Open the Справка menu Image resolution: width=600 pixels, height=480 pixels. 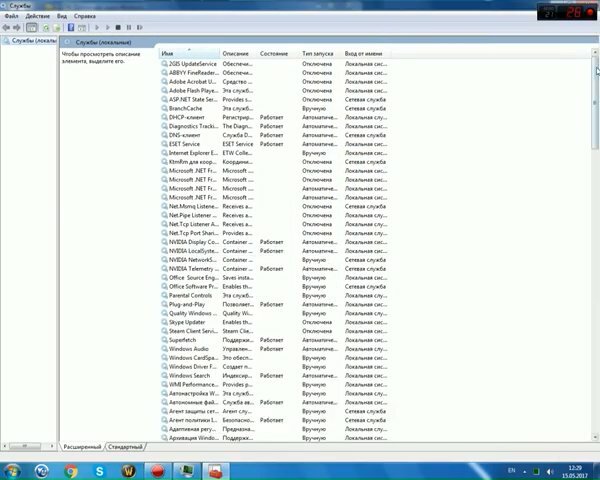pyautogui.click(x=85, y=16)
